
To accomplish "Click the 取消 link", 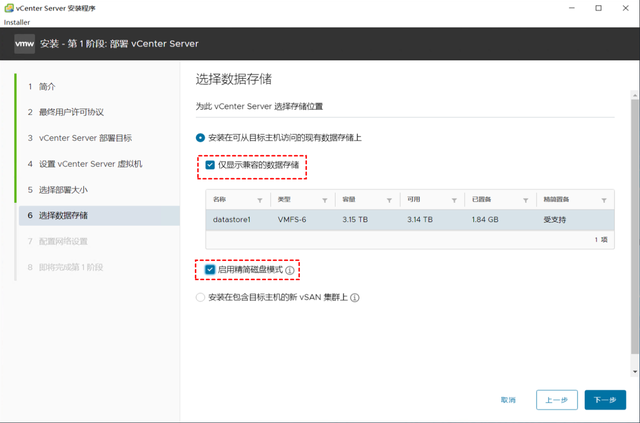I will pos(508,400).
